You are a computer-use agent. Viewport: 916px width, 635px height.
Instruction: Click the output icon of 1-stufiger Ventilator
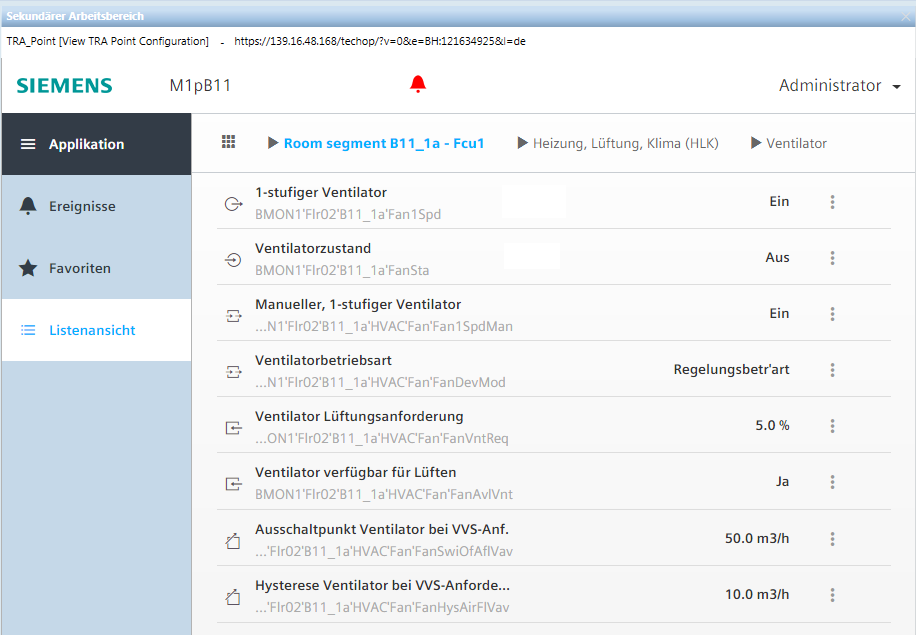pyautogui.click(x=233, y=203)
